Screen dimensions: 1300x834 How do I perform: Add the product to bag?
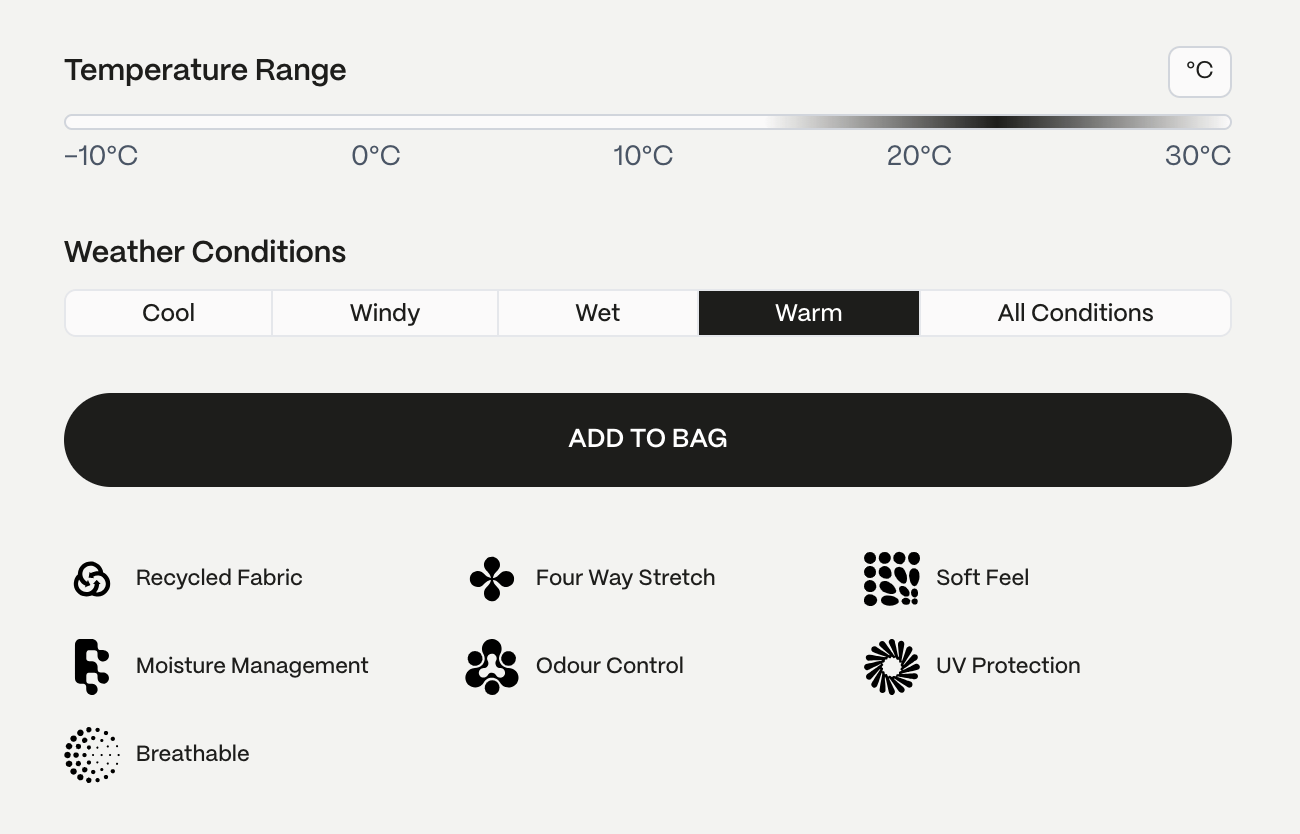[648, 440]
